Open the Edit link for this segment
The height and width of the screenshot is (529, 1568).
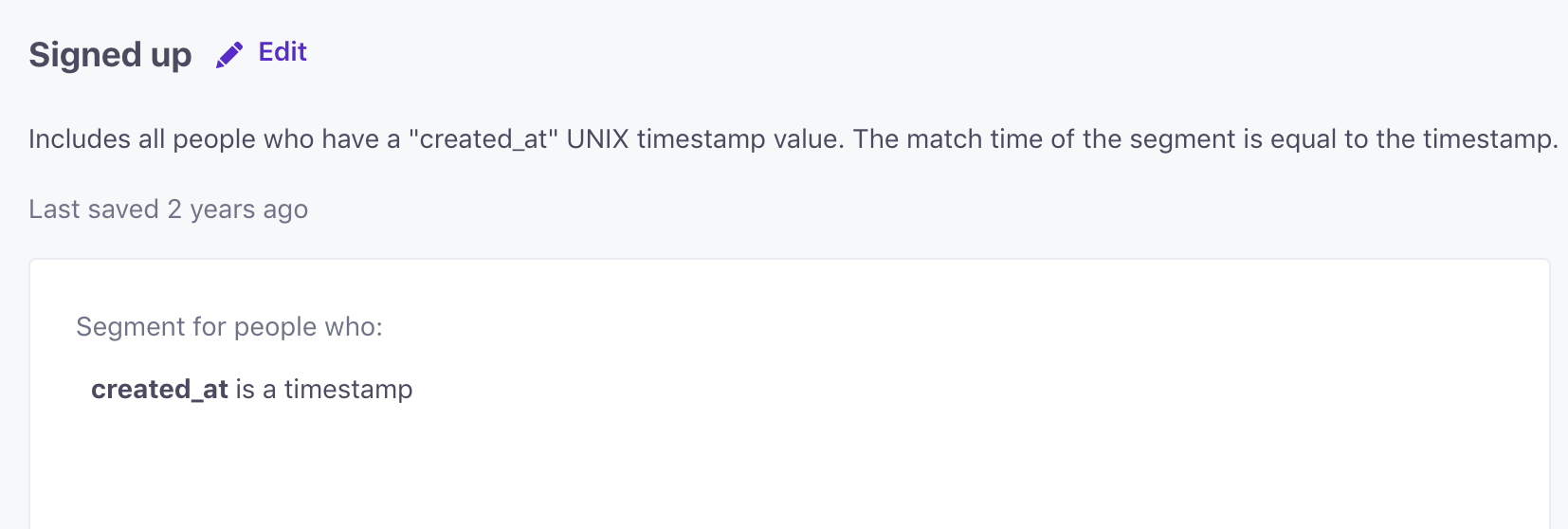pos(283,52)
